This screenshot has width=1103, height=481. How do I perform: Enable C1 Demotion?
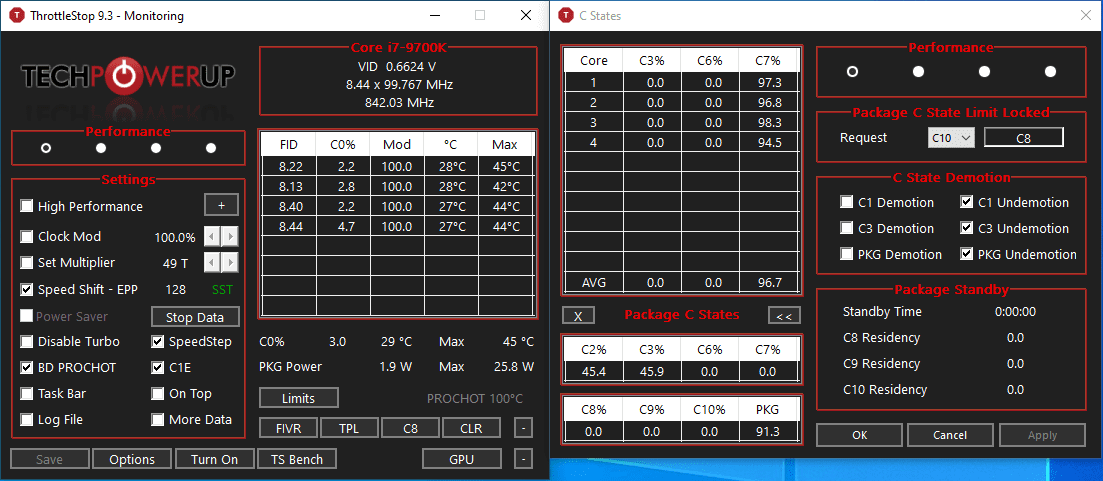[847, 203]
